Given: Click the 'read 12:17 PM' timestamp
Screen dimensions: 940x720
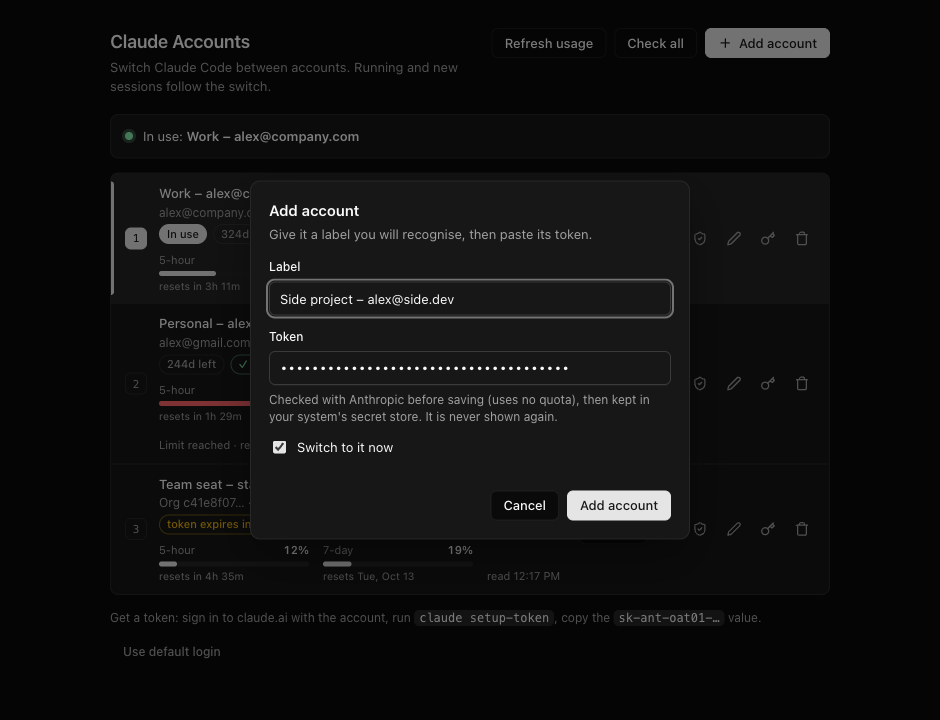Looking at the screenshot, I should (523, 576).
